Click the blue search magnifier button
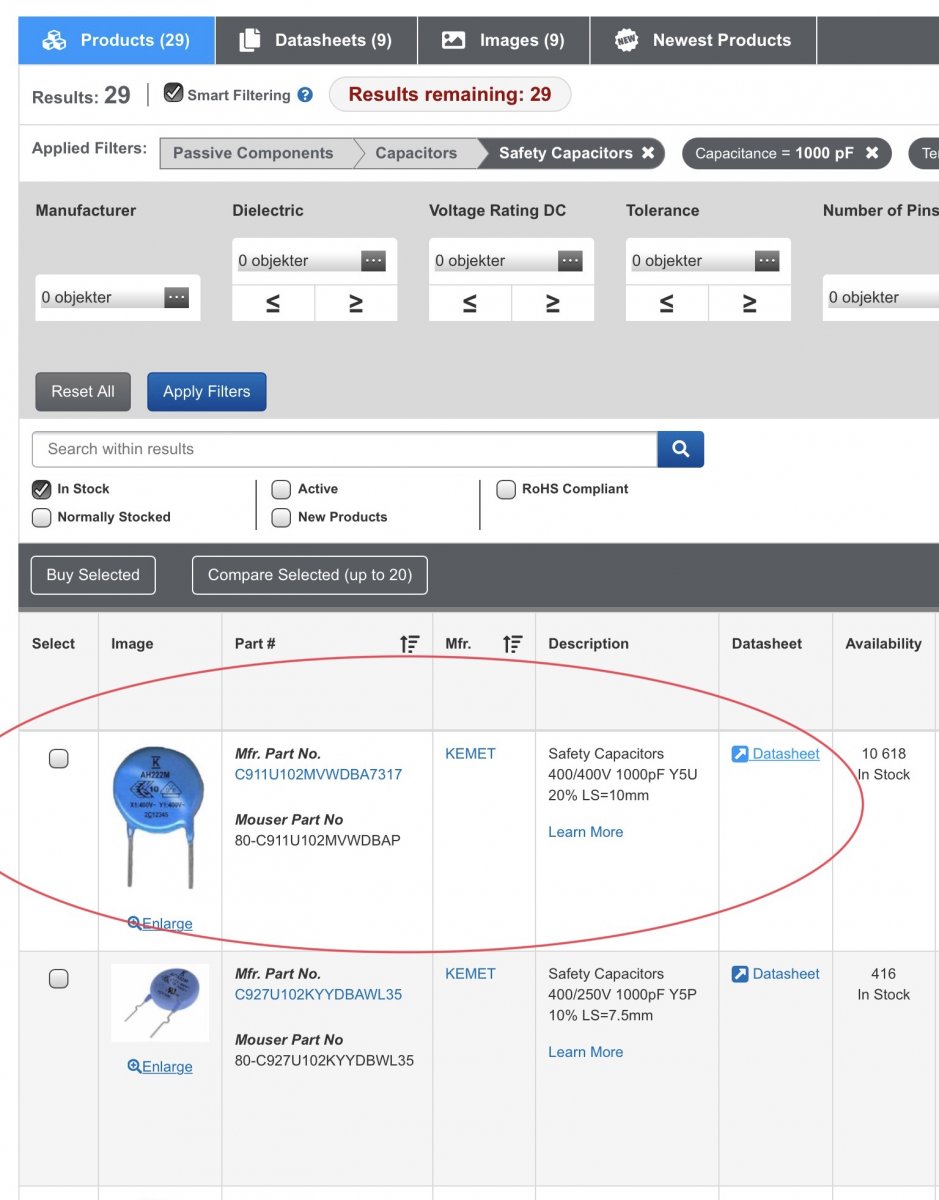 click(x=681, y=449)
